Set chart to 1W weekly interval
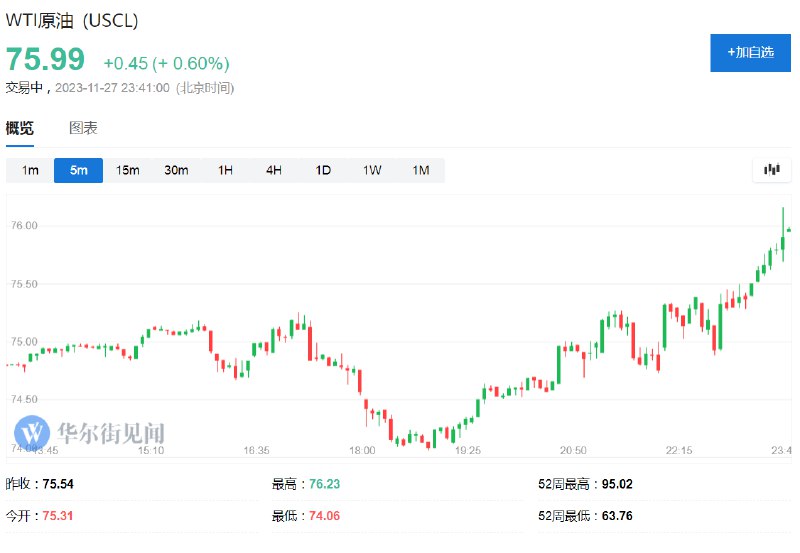800x553 pixels. point(372,170)
